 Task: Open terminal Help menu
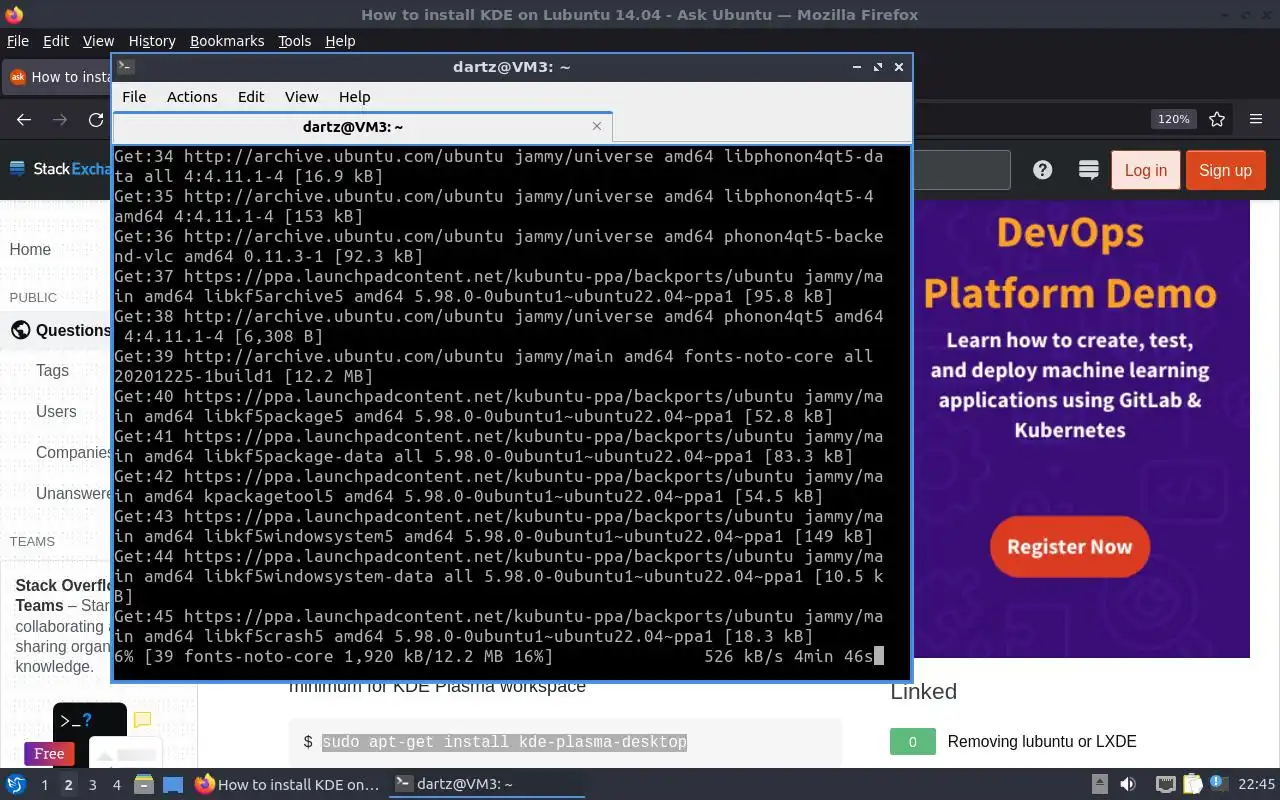355,97
